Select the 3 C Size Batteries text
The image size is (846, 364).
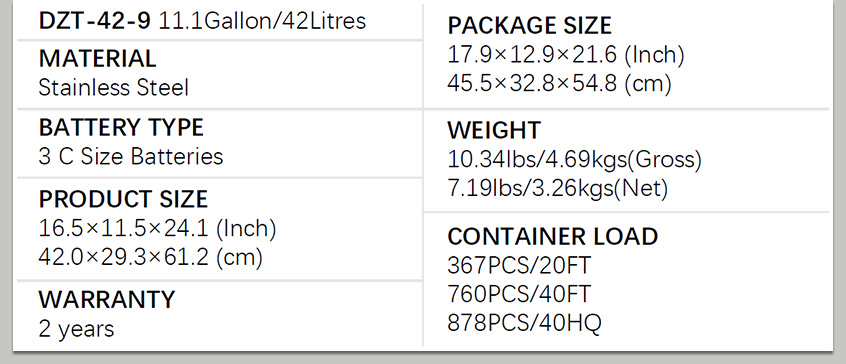131,156
